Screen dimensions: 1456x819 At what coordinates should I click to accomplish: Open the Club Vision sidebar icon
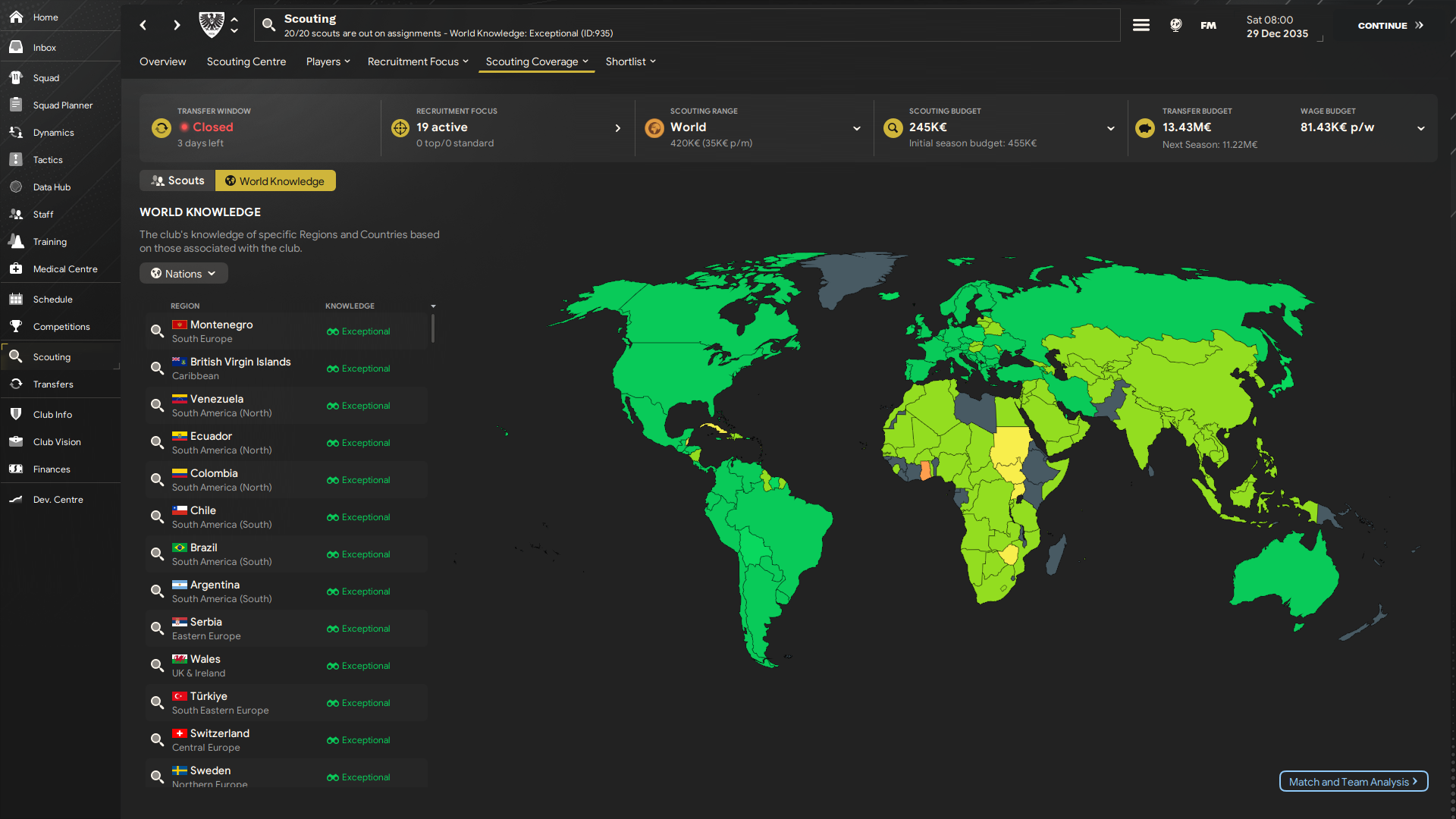16,441
